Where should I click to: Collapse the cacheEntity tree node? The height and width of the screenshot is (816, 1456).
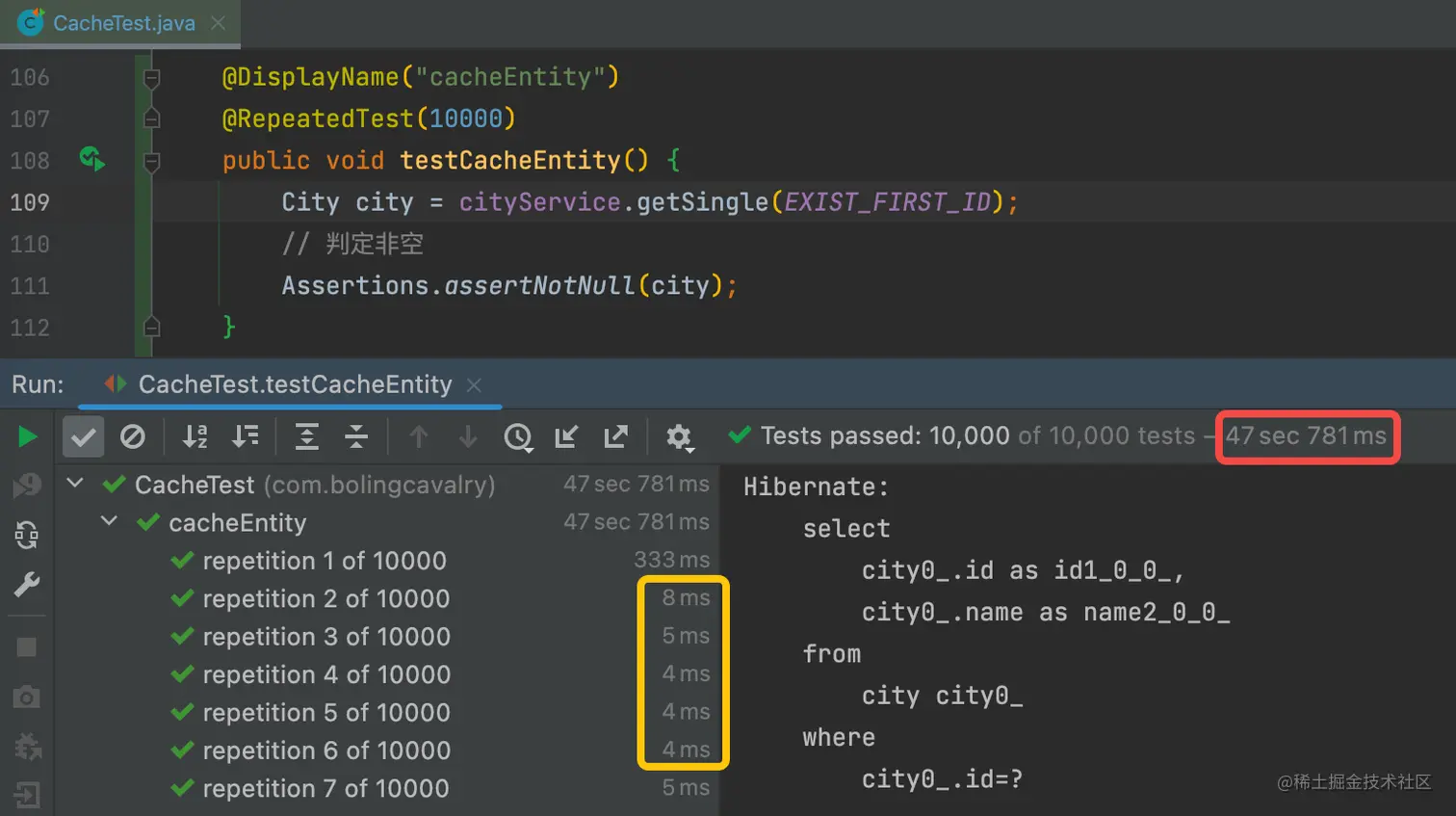click(x=109, y=521)
